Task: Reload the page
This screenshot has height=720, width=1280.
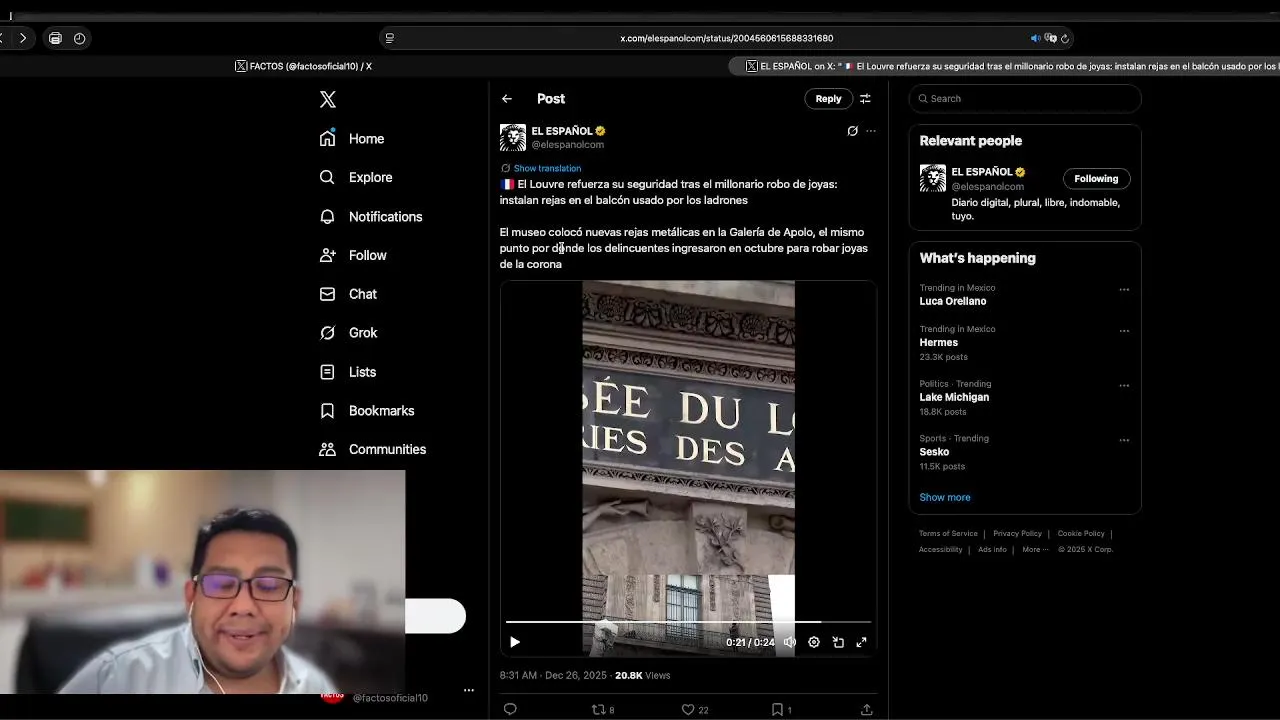Action: [1064, 38]
